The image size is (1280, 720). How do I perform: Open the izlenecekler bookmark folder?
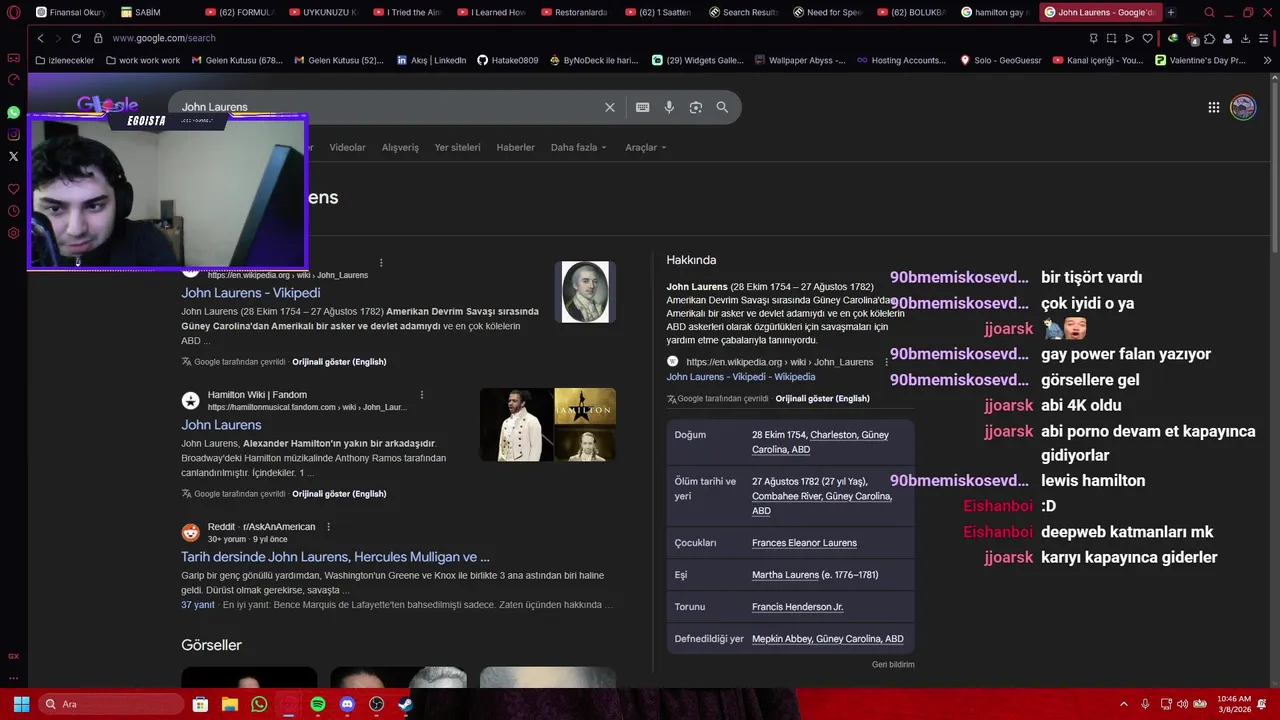click(x=64, y=60)
